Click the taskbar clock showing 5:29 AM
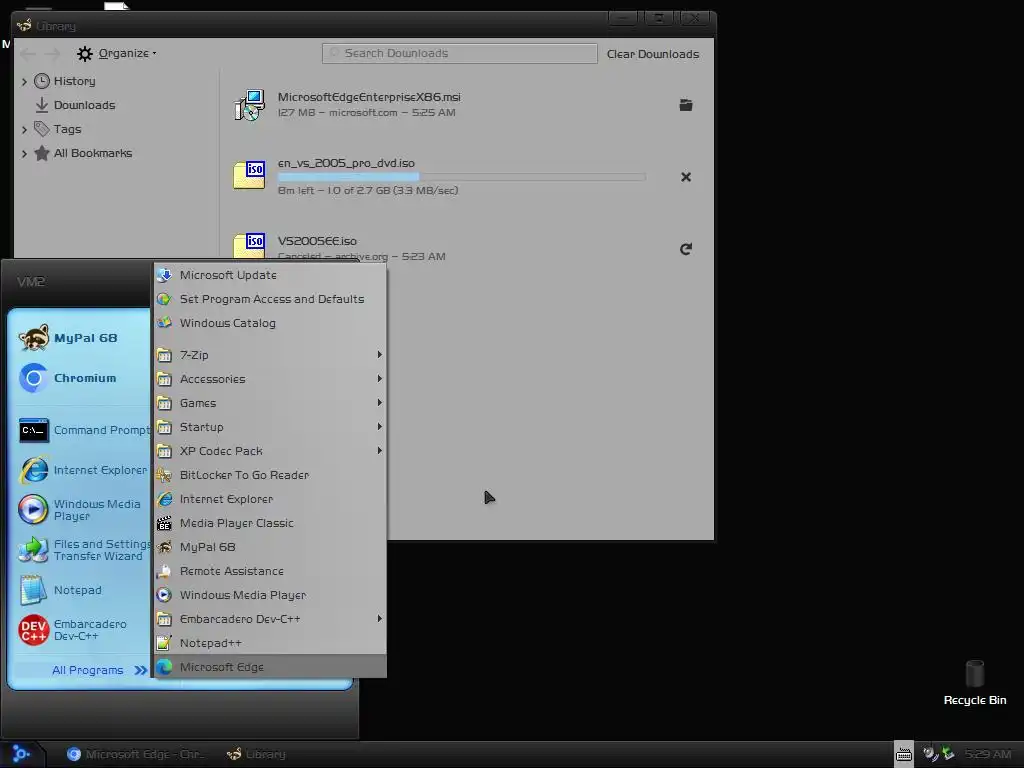The width and height of the screenshot is (1024, 768). [x=988, y=754]
